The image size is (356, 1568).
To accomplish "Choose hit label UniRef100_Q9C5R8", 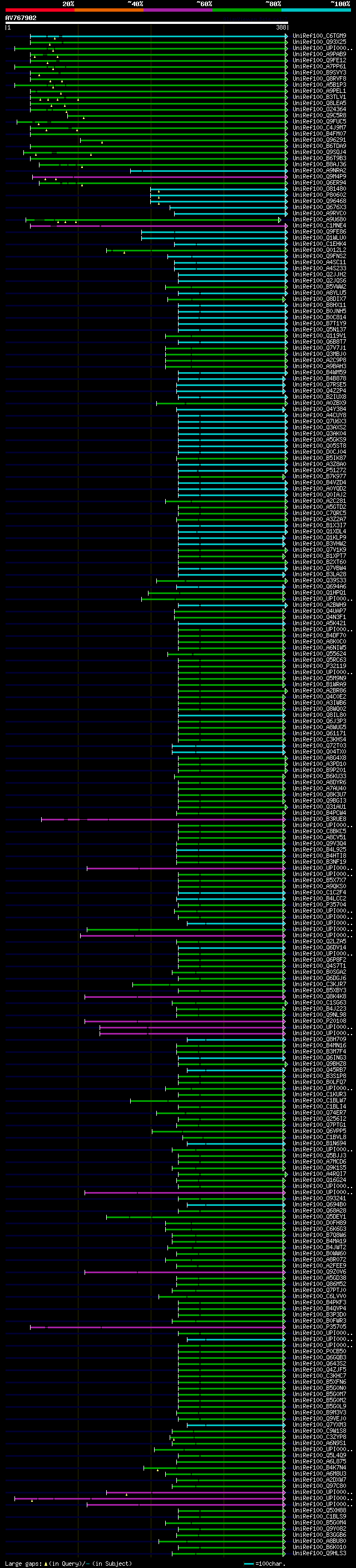I will click(319, 115).
